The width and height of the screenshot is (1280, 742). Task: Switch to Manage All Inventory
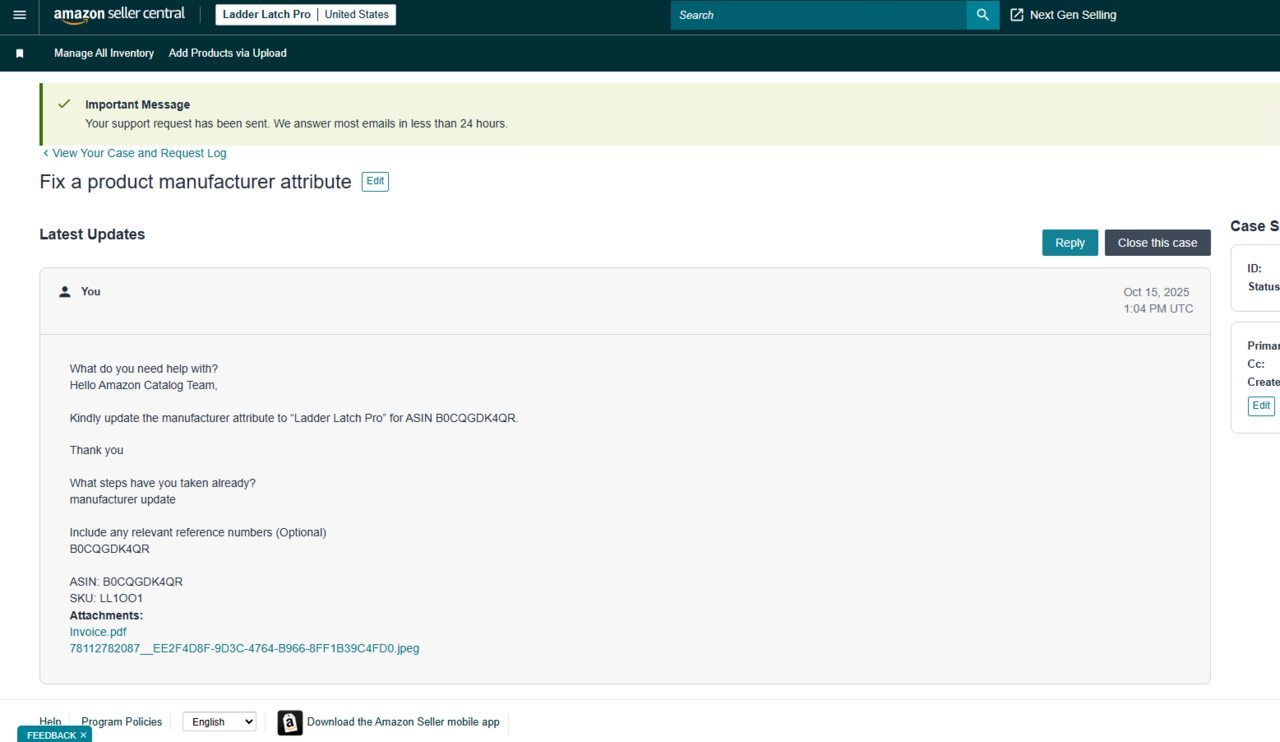click(x=103, y=53)
